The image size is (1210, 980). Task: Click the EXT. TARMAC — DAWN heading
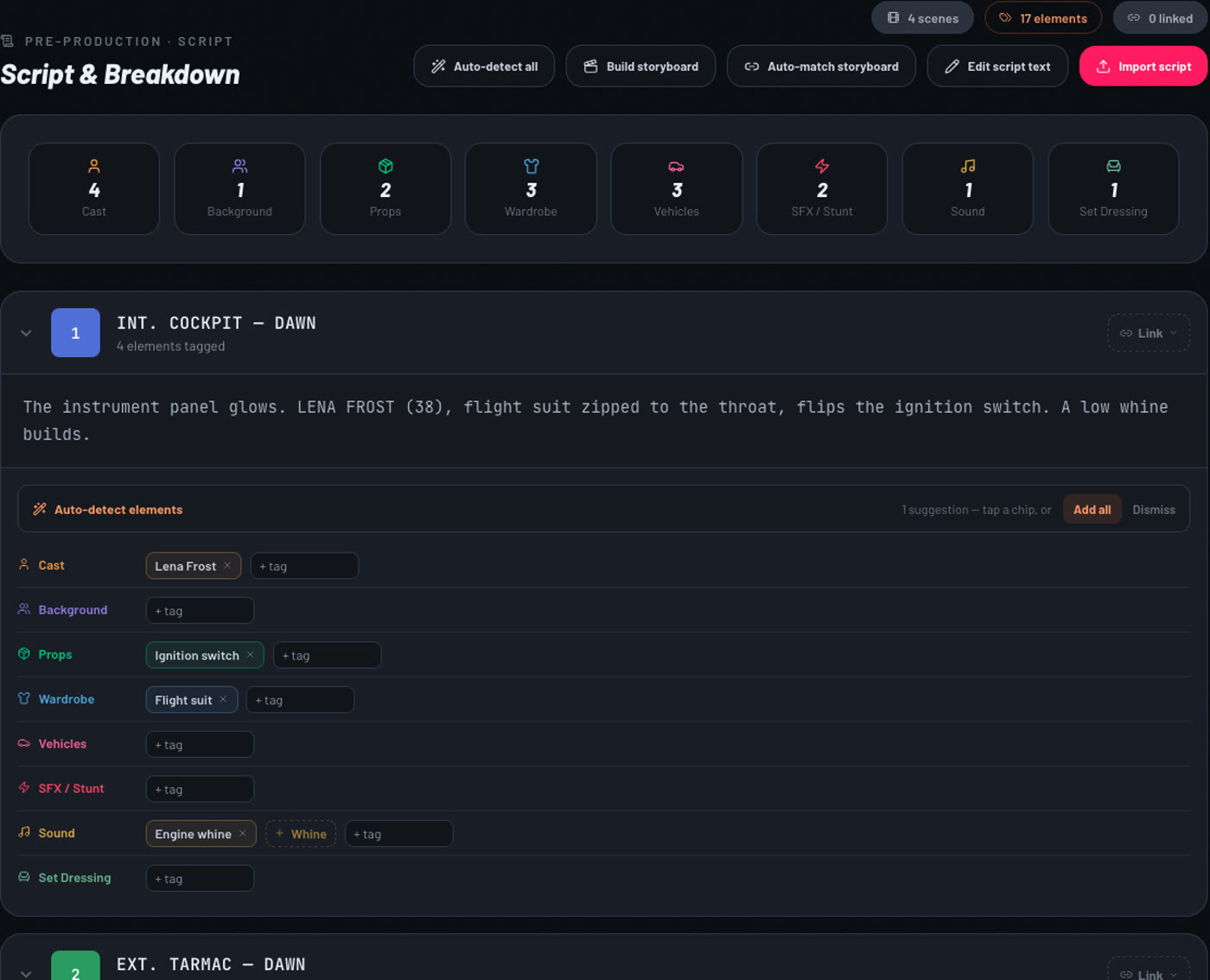211,964
